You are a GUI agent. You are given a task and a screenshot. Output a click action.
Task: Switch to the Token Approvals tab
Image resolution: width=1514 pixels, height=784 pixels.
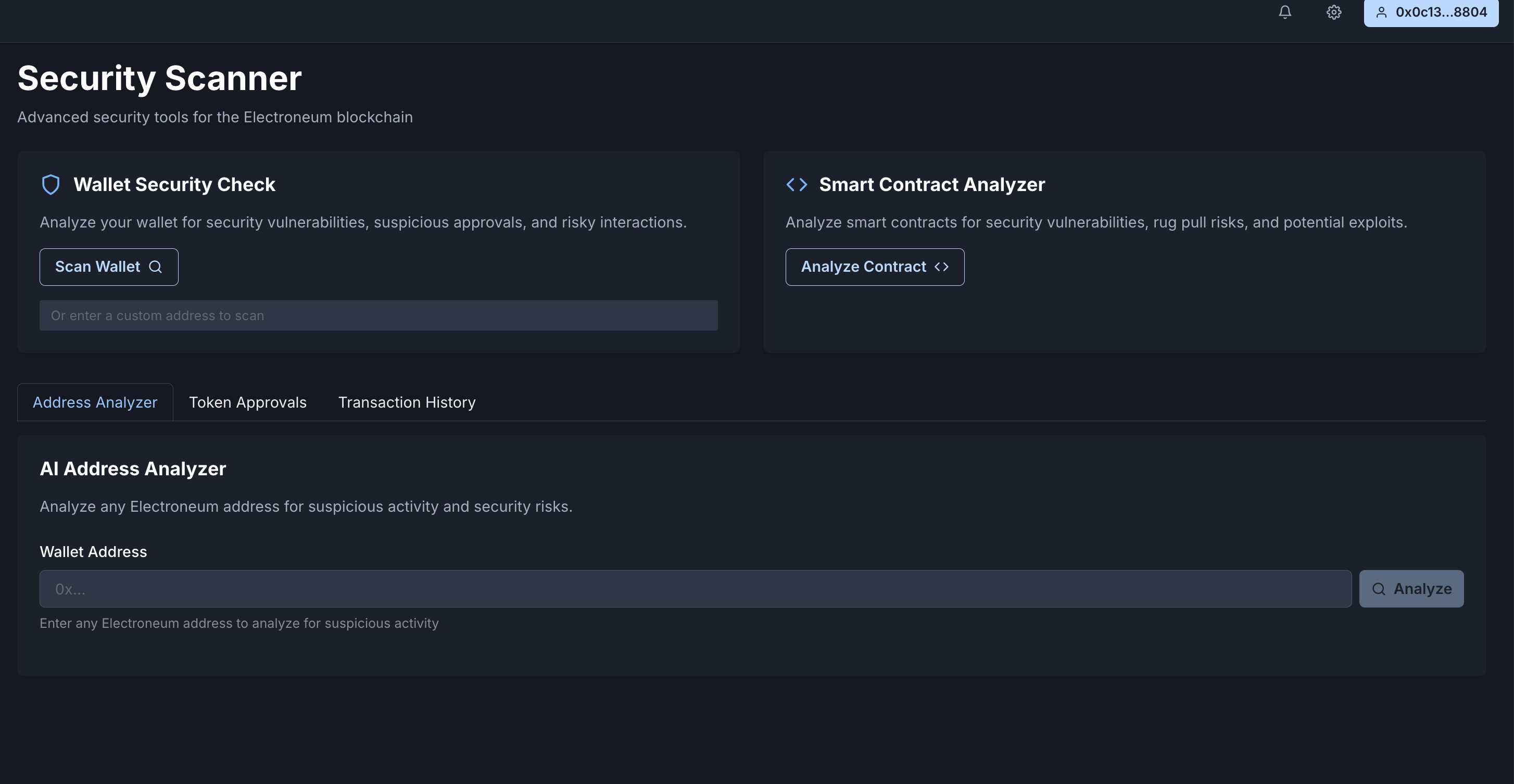click(247, 402)
